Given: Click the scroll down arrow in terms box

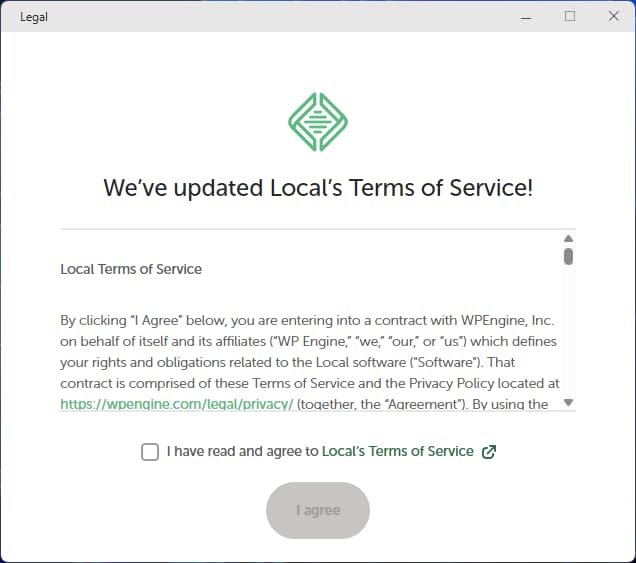Looking at the screenshot, I should 568,402.
